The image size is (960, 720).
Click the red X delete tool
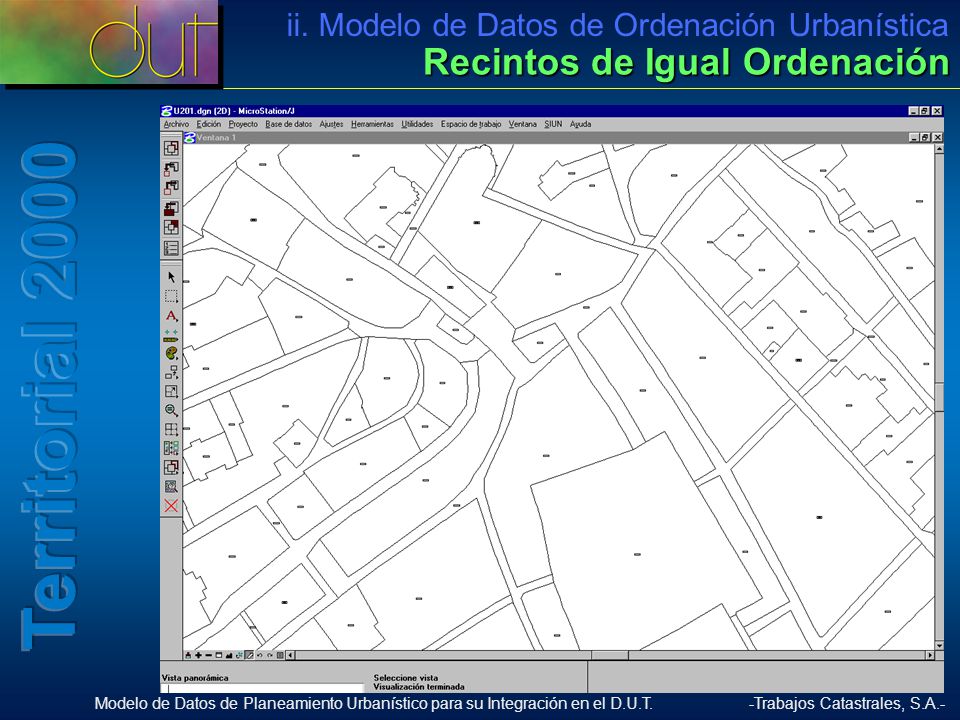171,506
